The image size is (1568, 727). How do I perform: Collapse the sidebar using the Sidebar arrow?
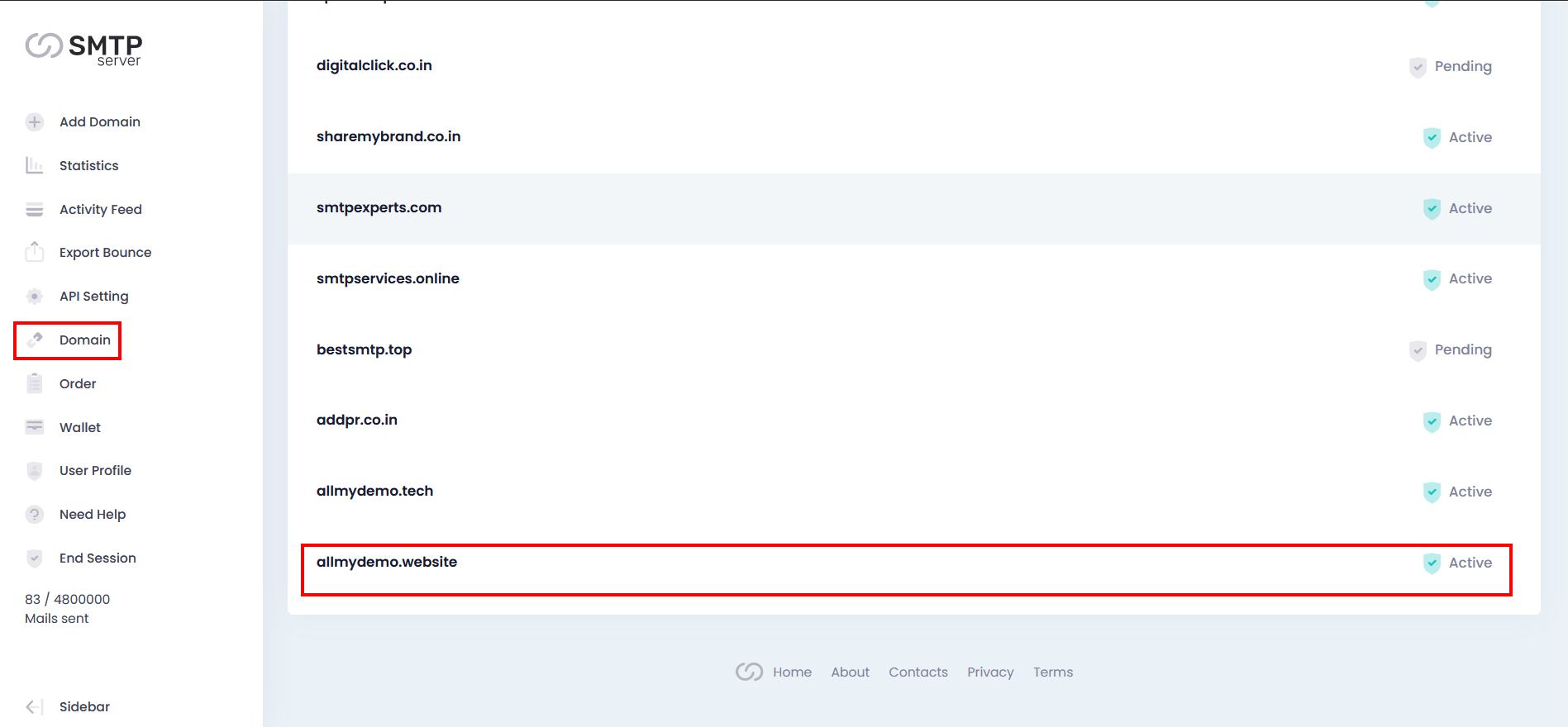[34, 707]
